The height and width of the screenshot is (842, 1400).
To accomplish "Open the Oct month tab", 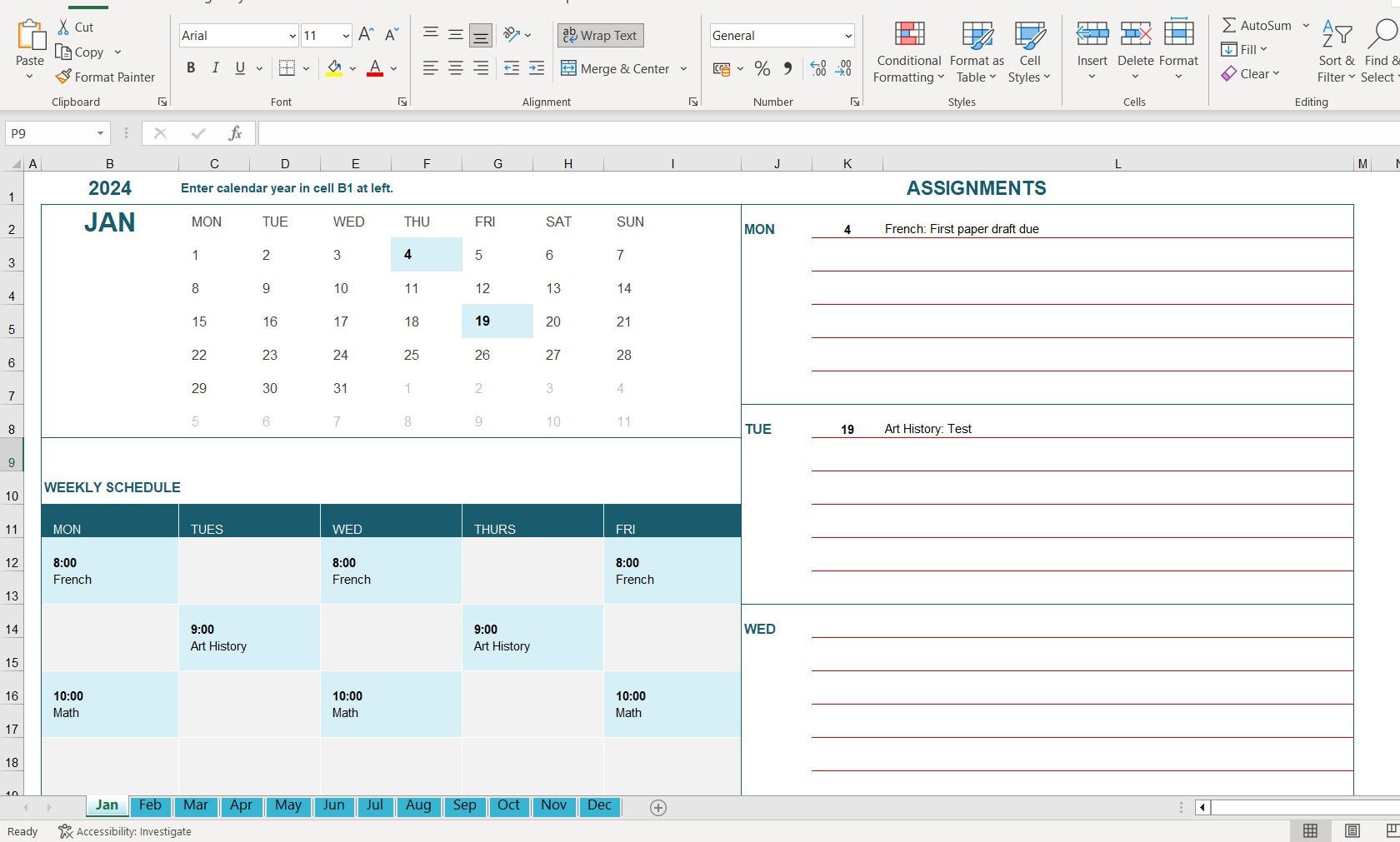I will coord(508,805).
